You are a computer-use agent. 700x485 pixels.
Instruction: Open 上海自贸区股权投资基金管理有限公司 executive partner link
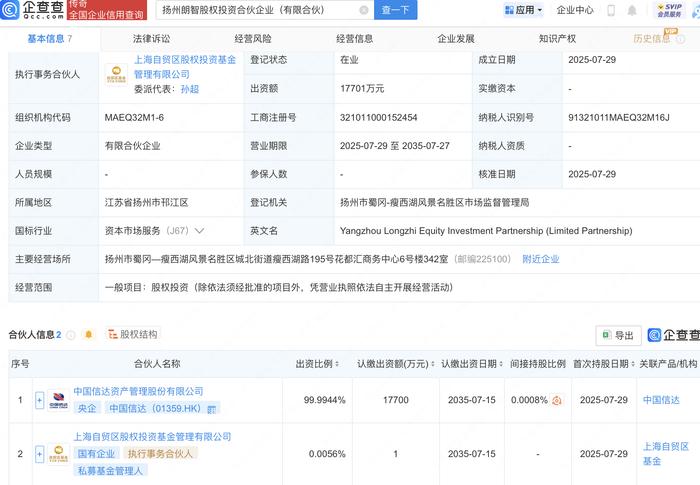point(185,67)
